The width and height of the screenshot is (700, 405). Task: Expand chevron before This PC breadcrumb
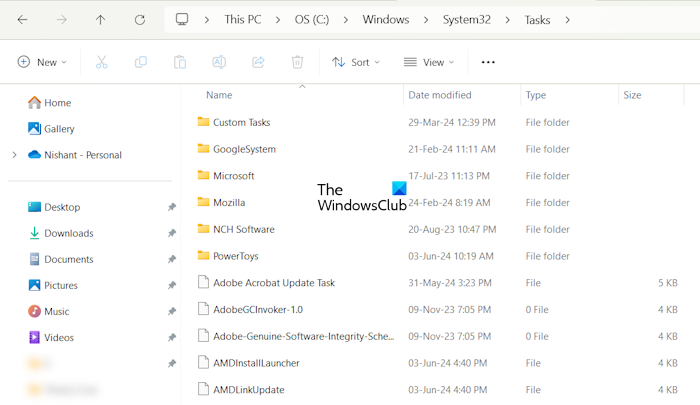pyautogui.click(x=207, y=20)
